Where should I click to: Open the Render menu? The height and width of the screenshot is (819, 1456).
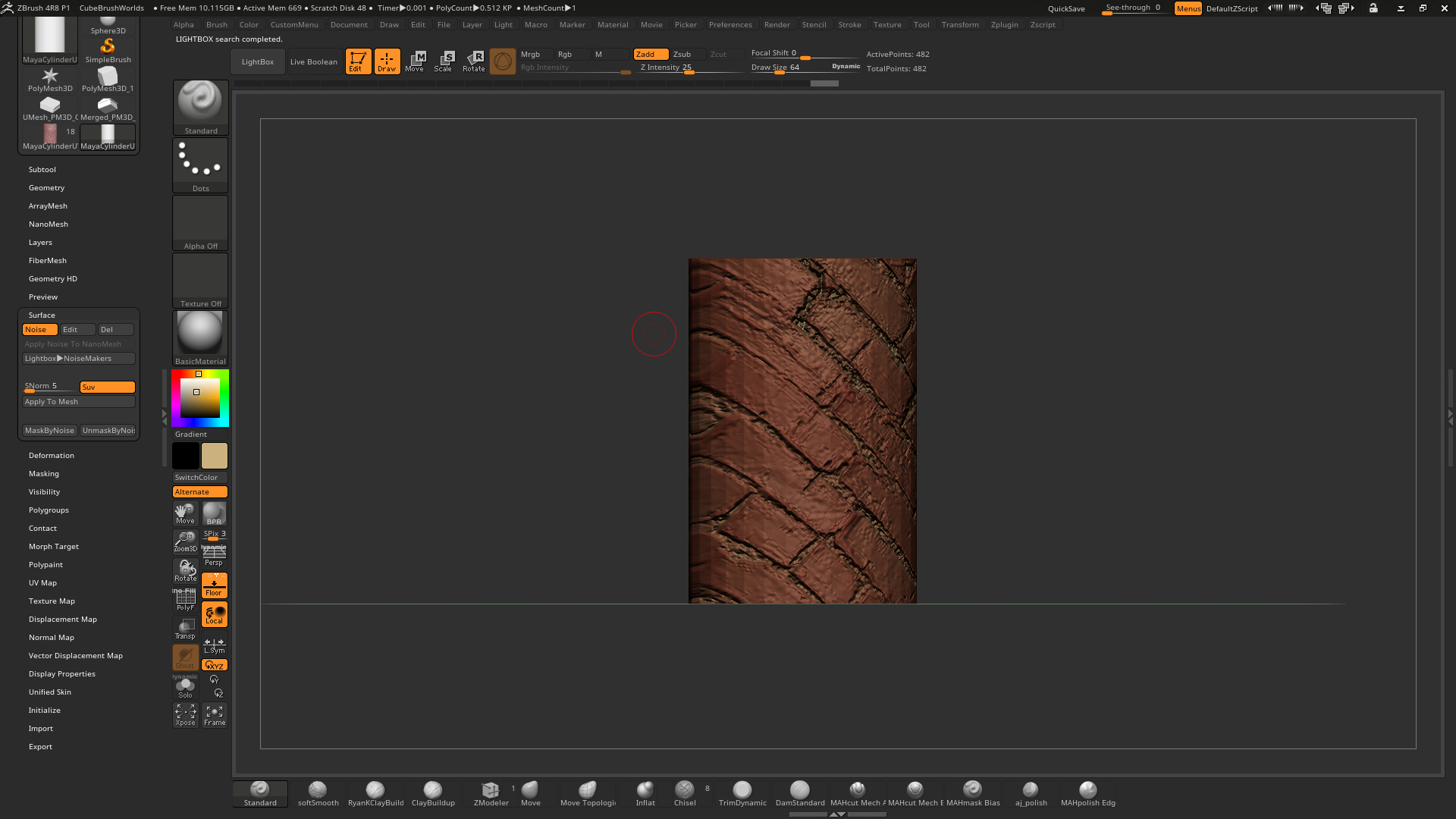coord(777,25)
